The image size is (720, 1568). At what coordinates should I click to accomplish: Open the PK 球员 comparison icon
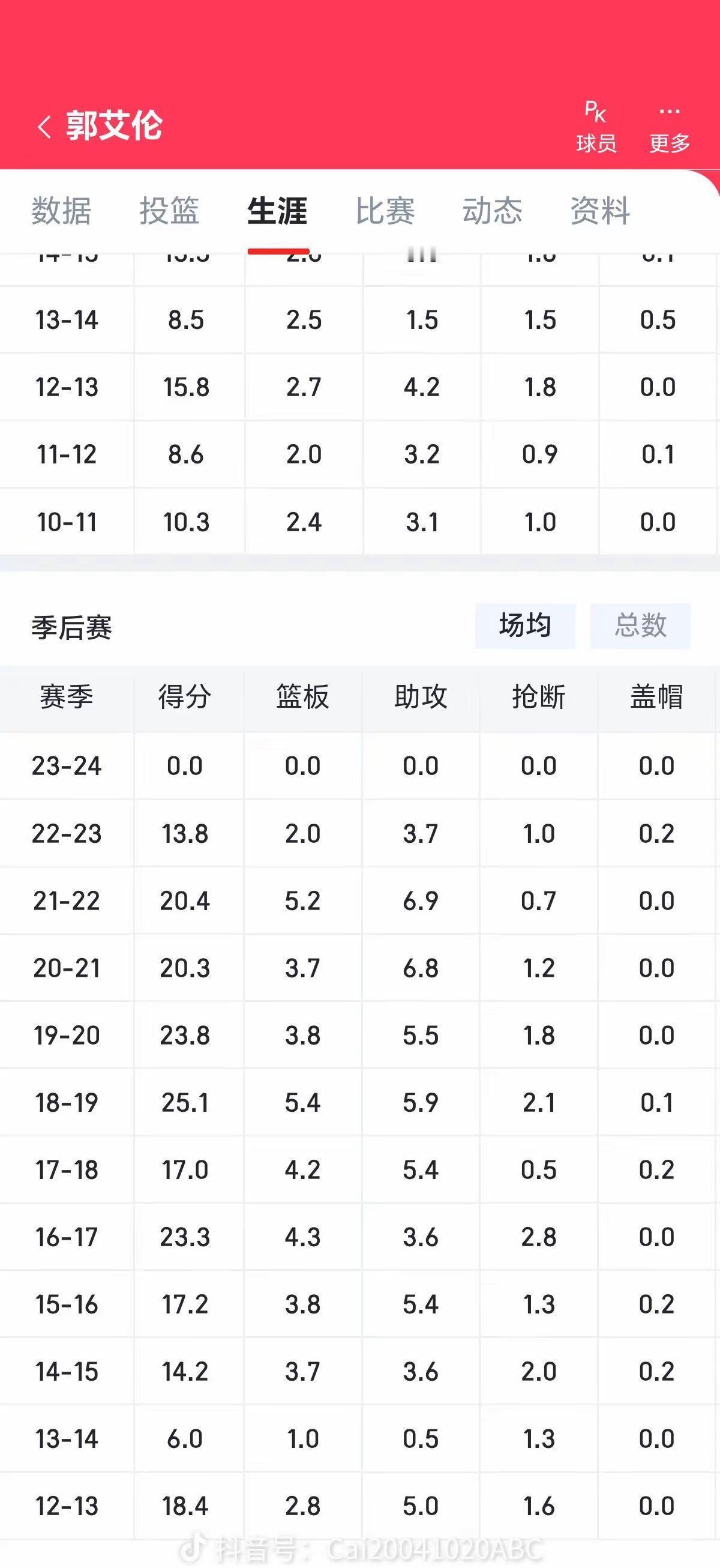click(596, 127)
